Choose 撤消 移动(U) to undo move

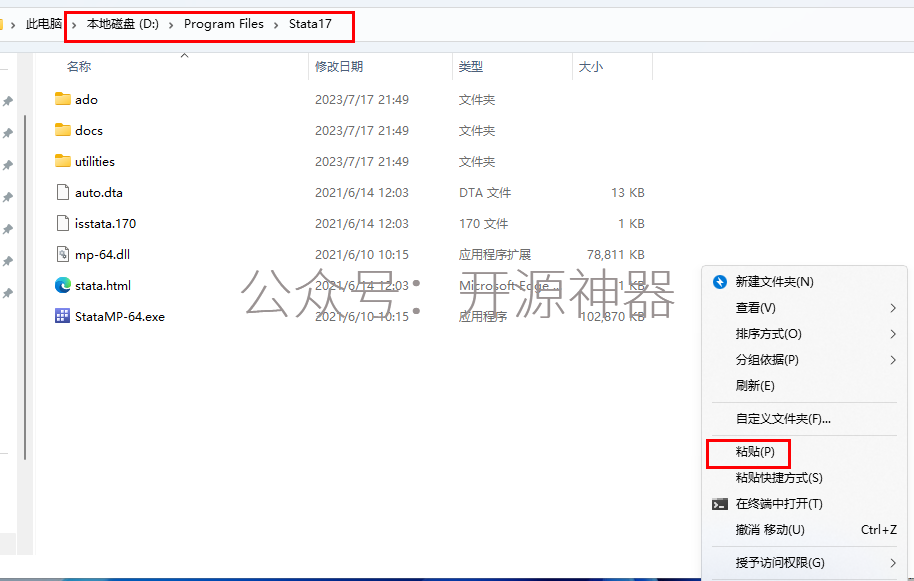(770, 530)
